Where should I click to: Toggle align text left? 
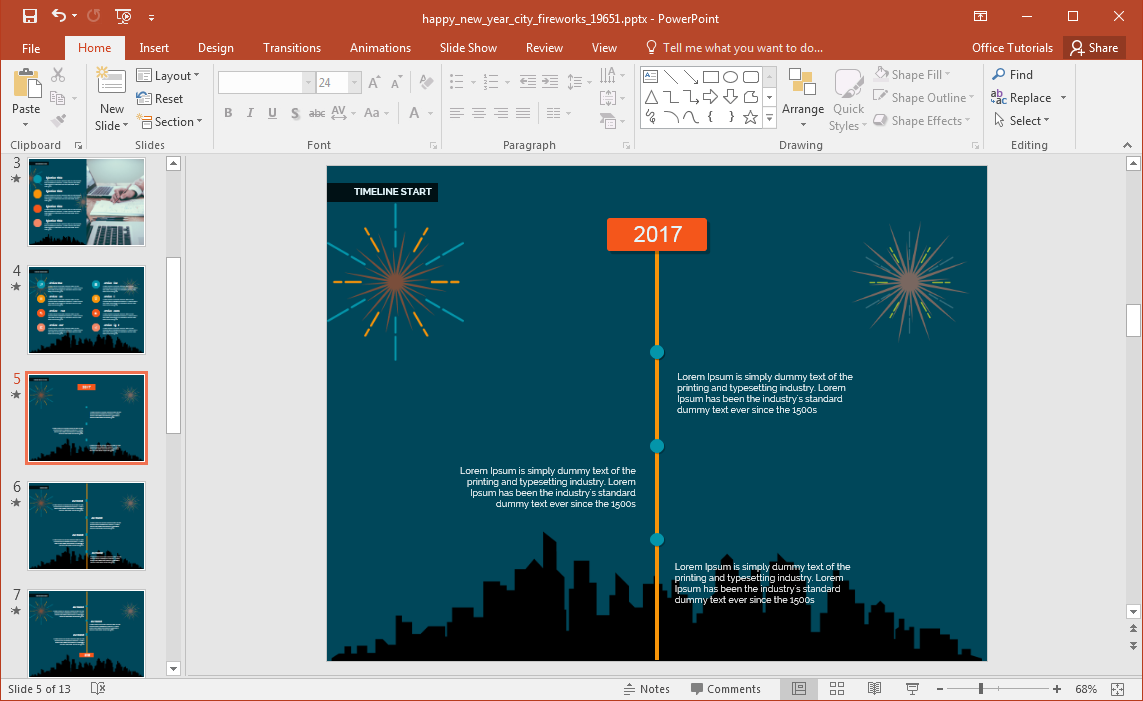coord(456,113)
